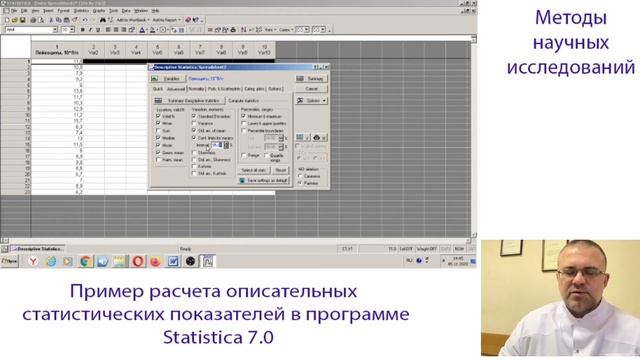The image size is (640, 360).
Task: Align text left in toolbar
Action: click(108, 30)
